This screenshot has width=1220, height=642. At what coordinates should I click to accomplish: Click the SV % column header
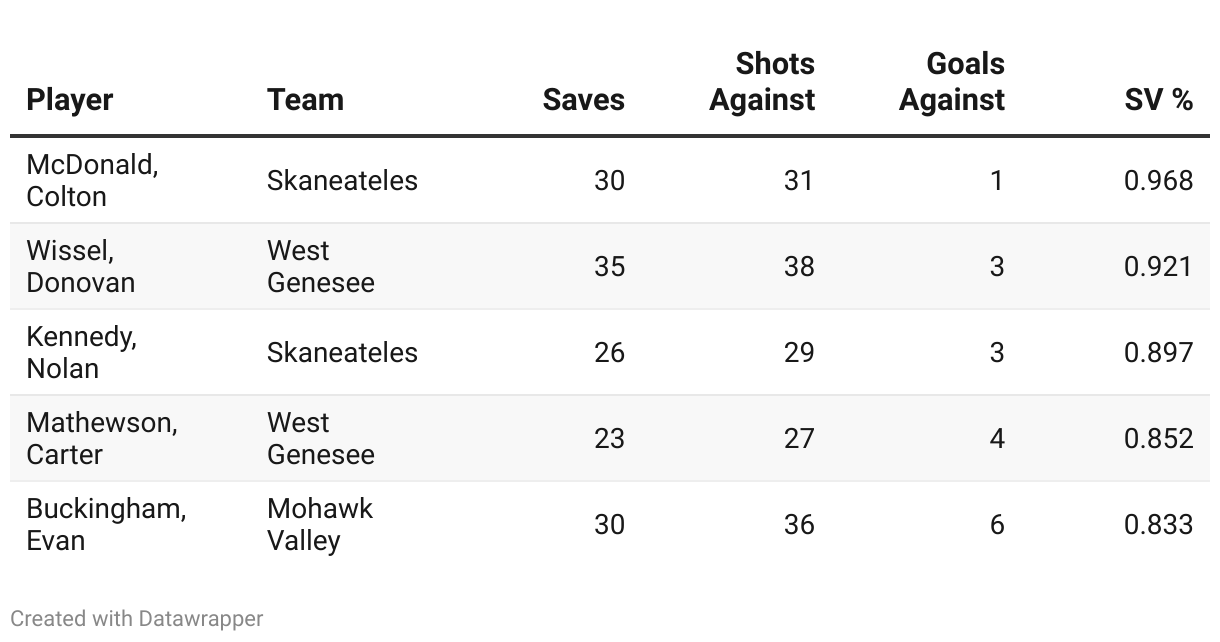tap(1158, 100)
